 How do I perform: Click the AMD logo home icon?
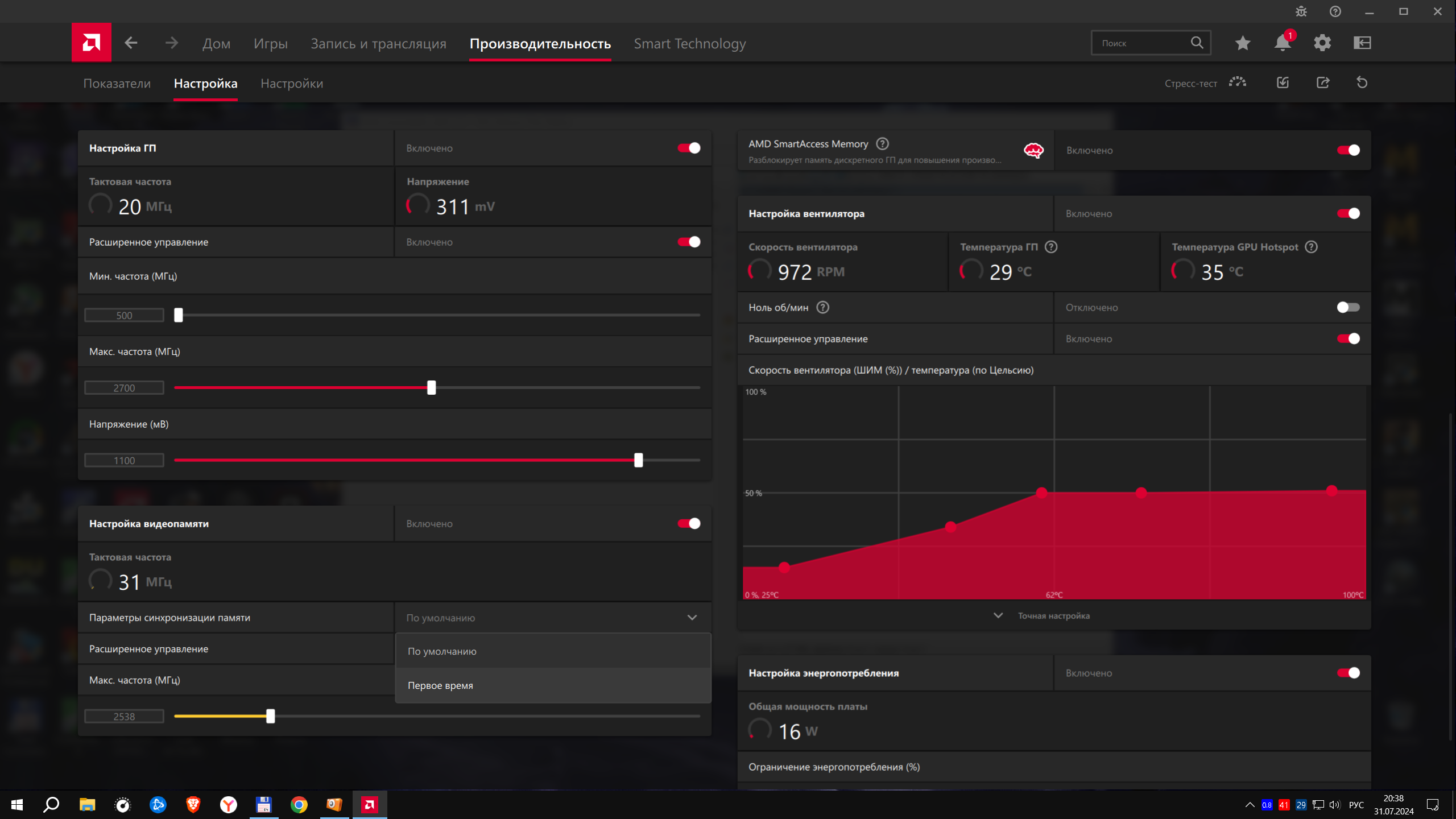91,43
